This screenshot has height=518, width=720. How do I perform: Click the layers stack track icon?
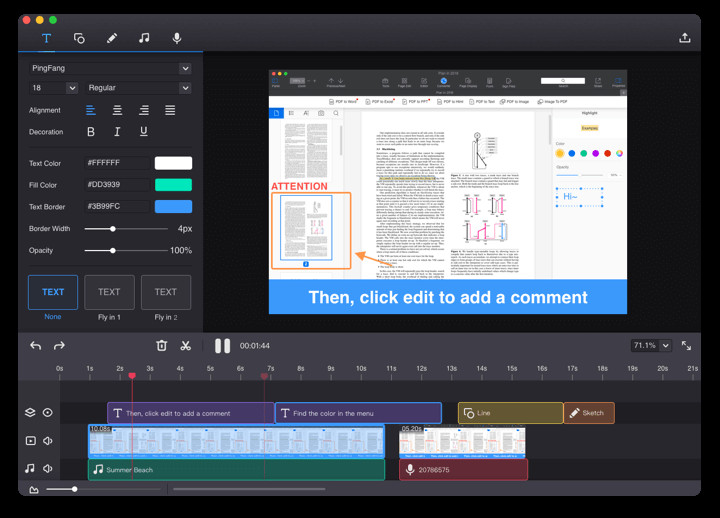(30, 412)
